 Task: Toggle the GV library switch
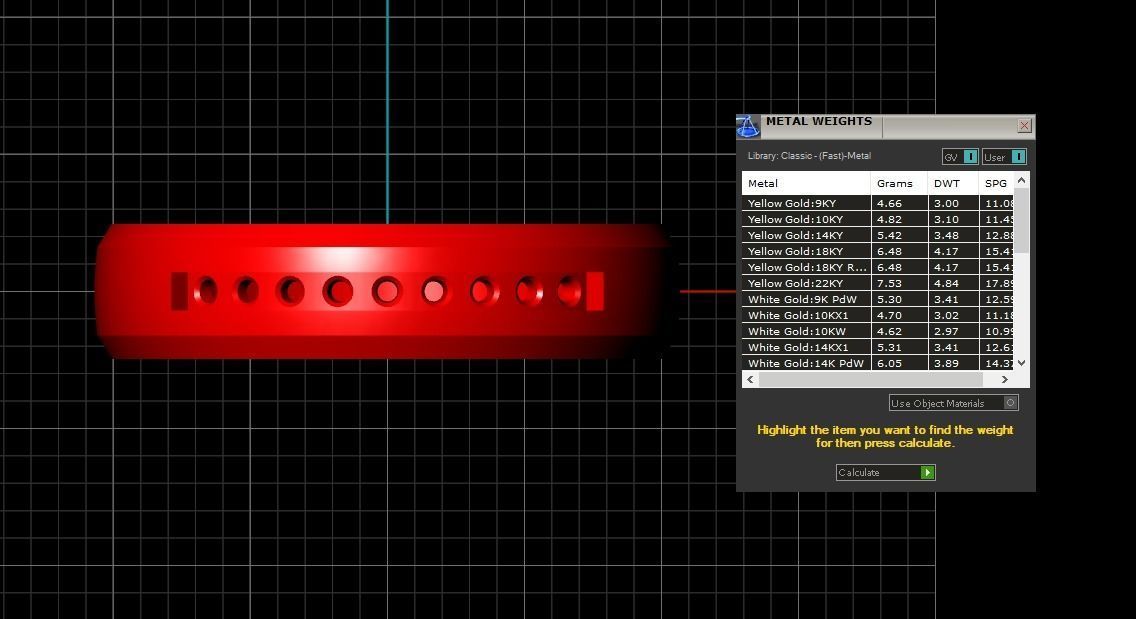960,157
